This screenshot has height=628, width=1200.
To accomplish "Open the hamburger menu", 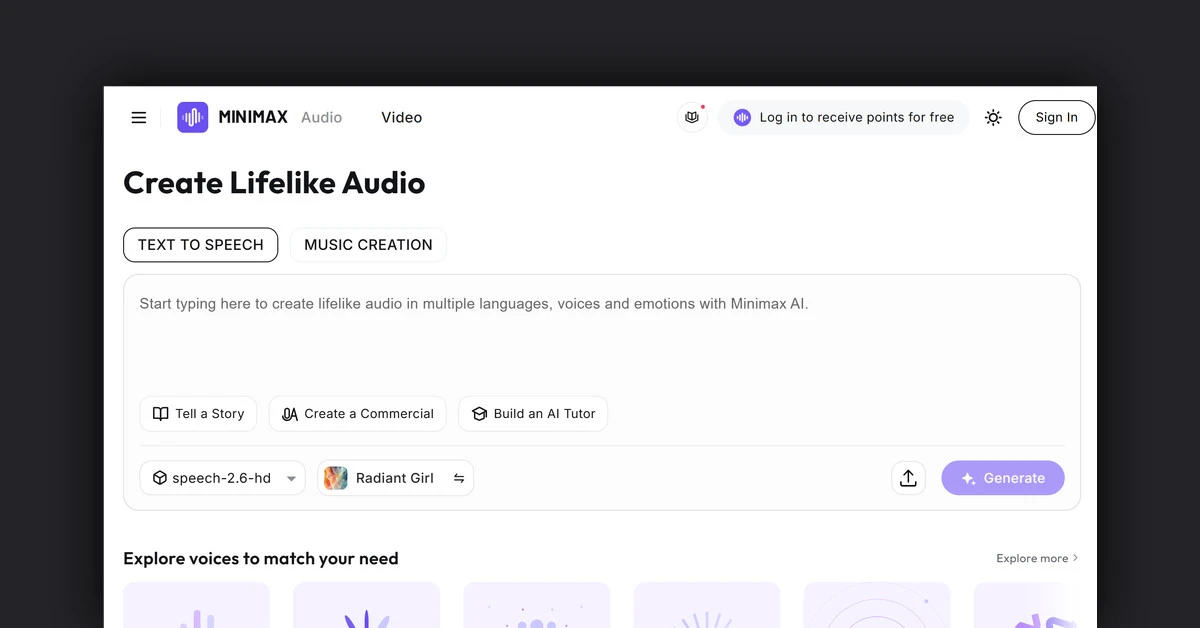I will [138, 117].
